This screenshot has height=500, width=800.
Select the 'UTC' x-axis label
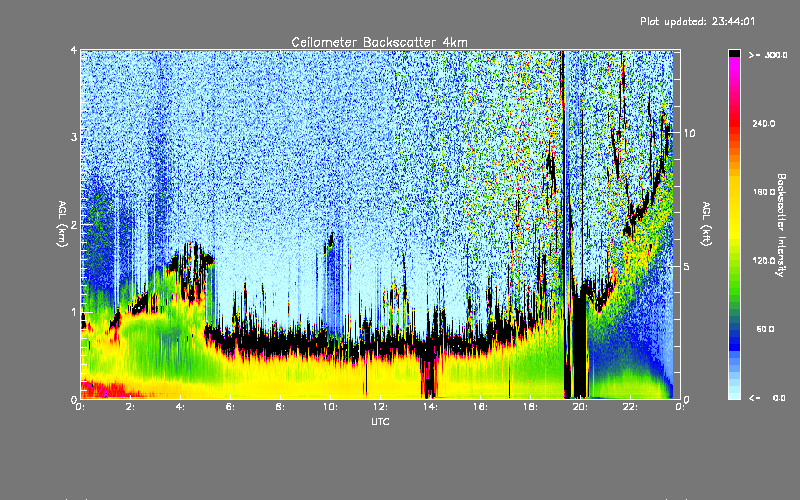point(380,421)
